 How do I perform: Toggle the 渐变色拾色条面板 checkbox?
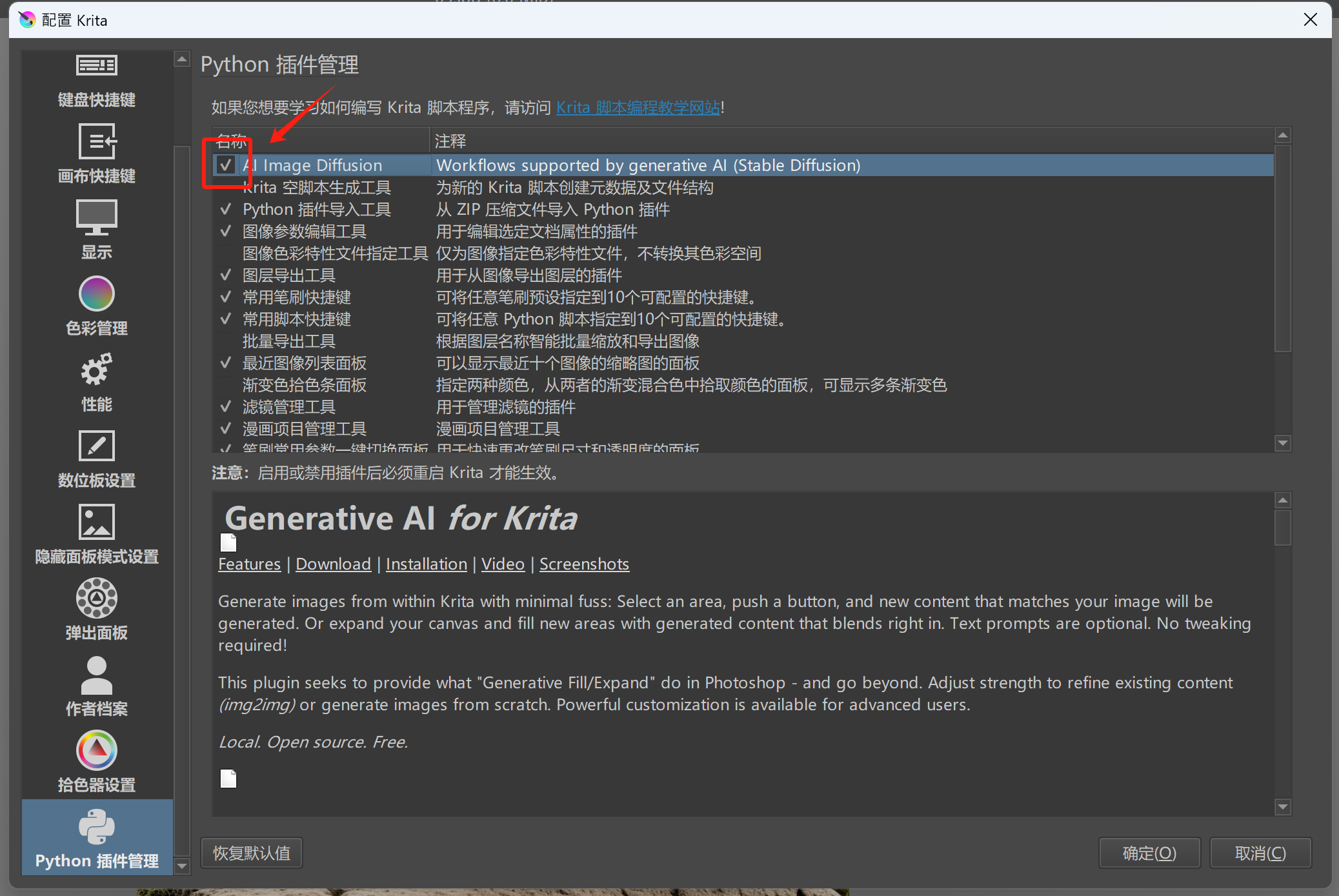(225, 384)
